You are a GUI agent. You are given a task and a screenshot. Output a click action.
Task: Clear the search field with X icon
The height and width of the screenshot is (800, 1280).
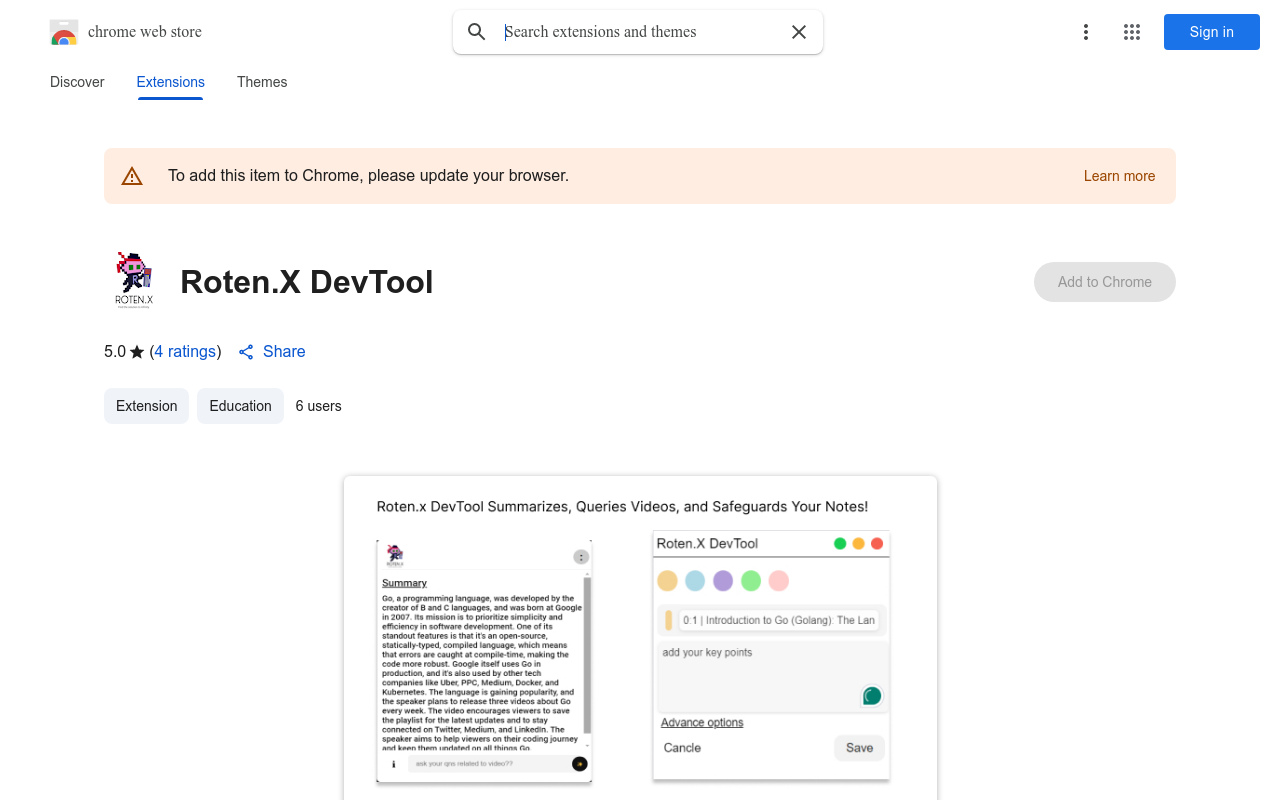click(799, 32)
